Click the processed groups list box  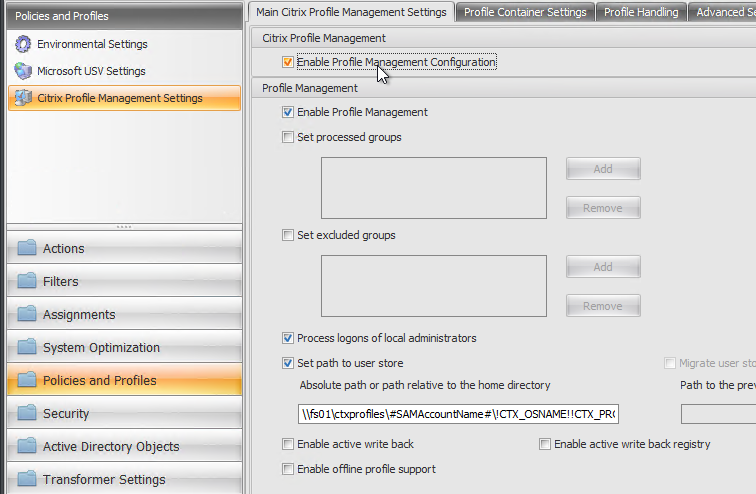[434, 188]
